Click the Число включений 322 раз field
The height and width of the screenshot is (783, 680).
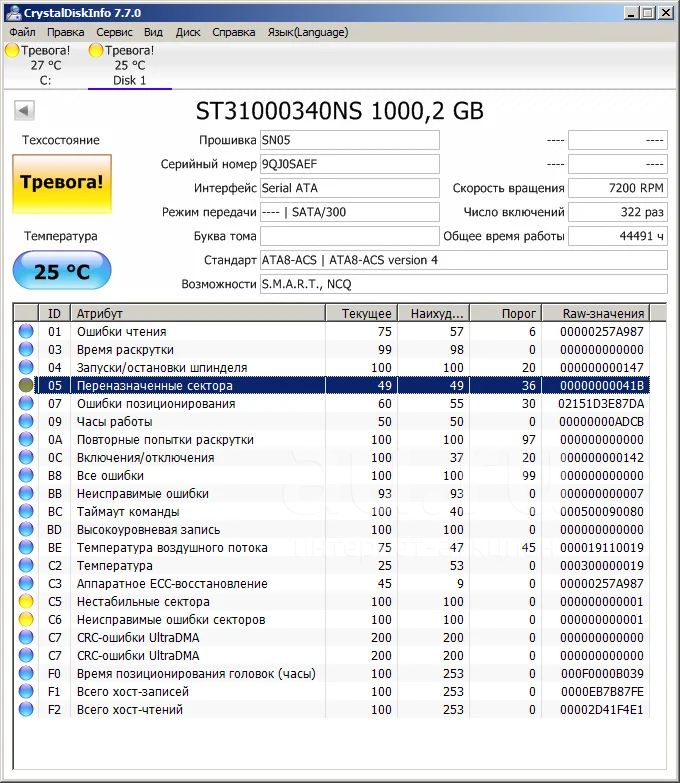[x=618, y=212]
